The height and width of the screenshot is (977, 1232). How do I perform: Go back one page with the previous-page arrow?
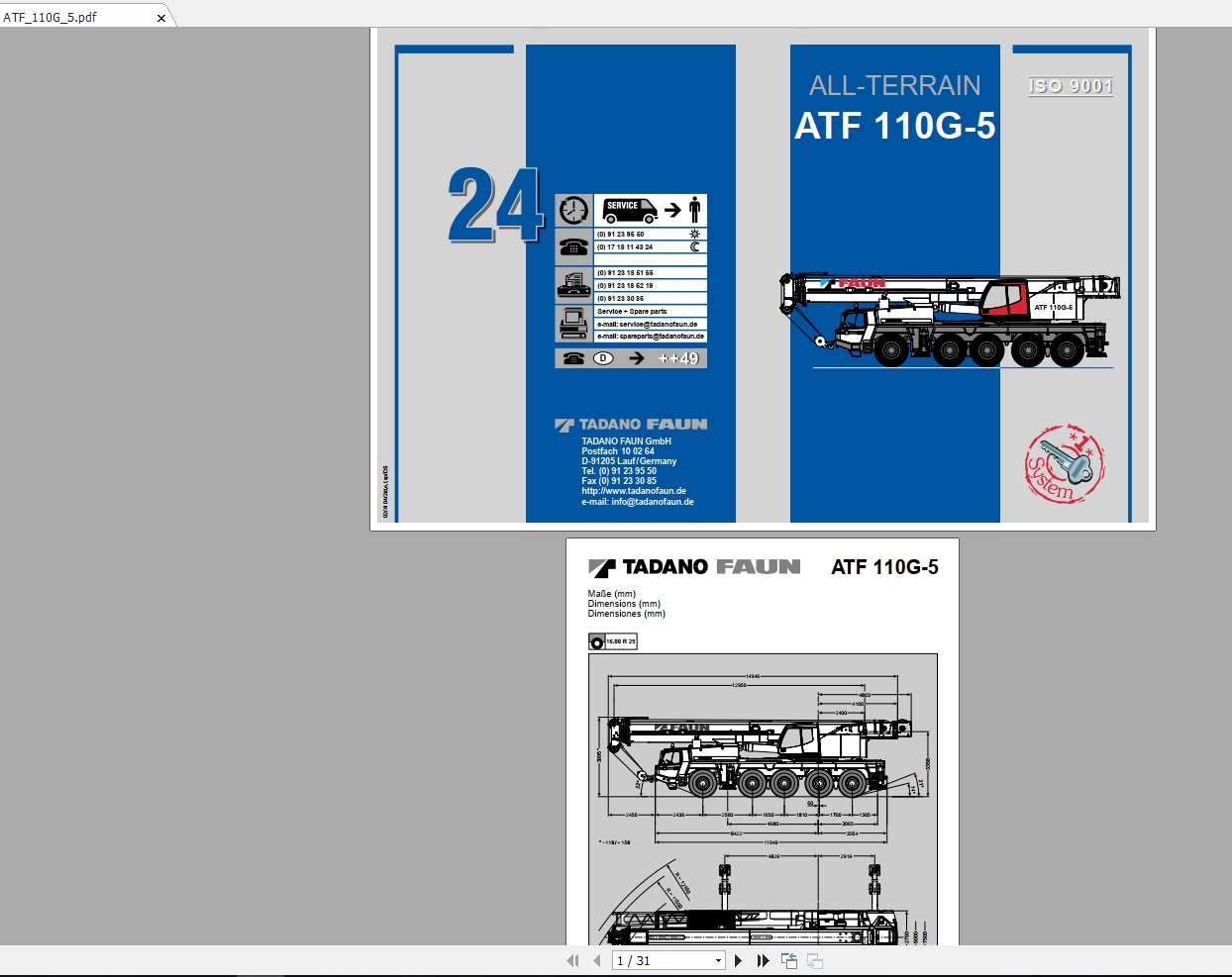click(x=595, y=960)
